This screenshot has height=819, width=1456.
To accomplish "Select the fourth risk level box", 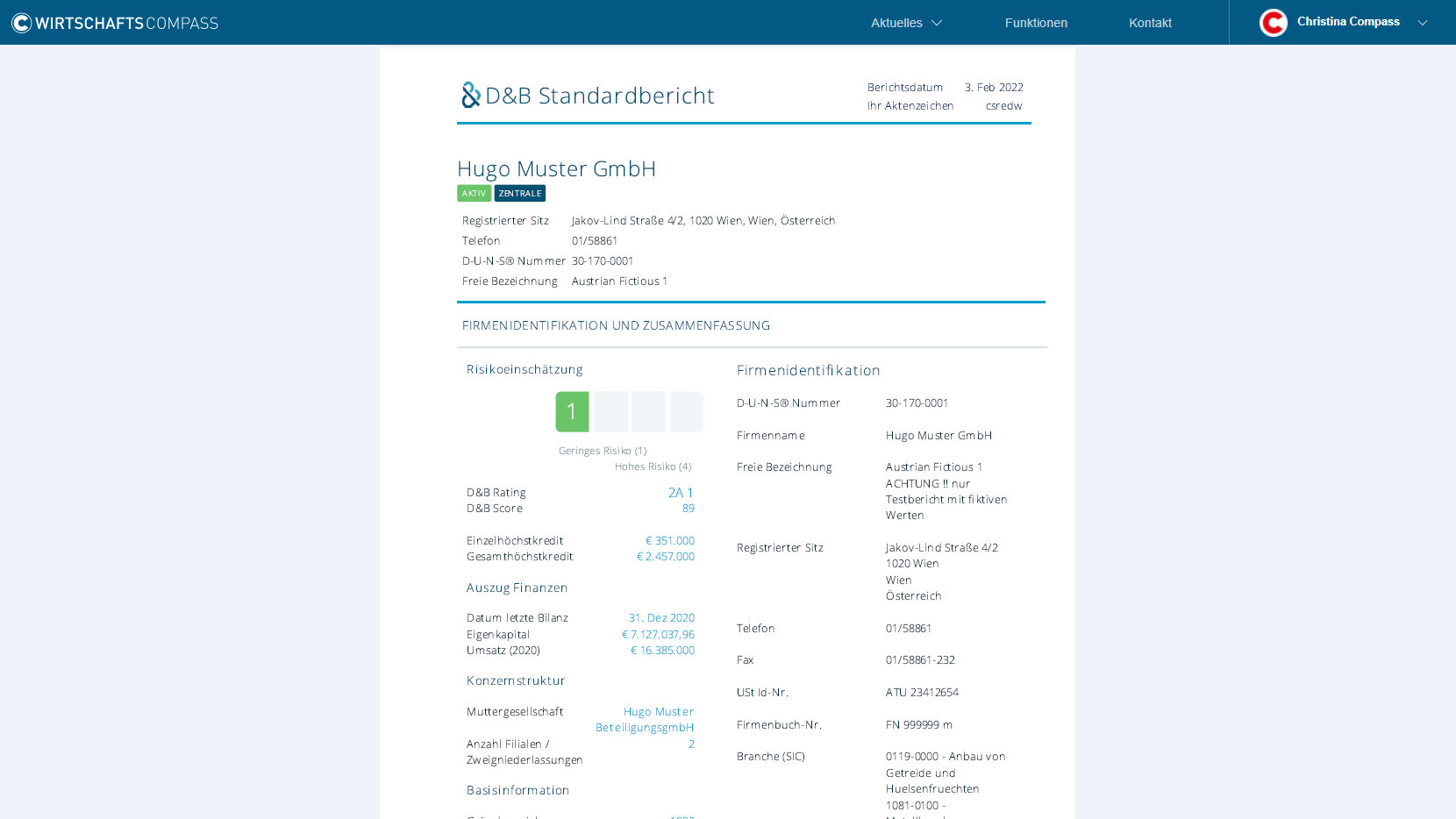I will tap(687, 411).
